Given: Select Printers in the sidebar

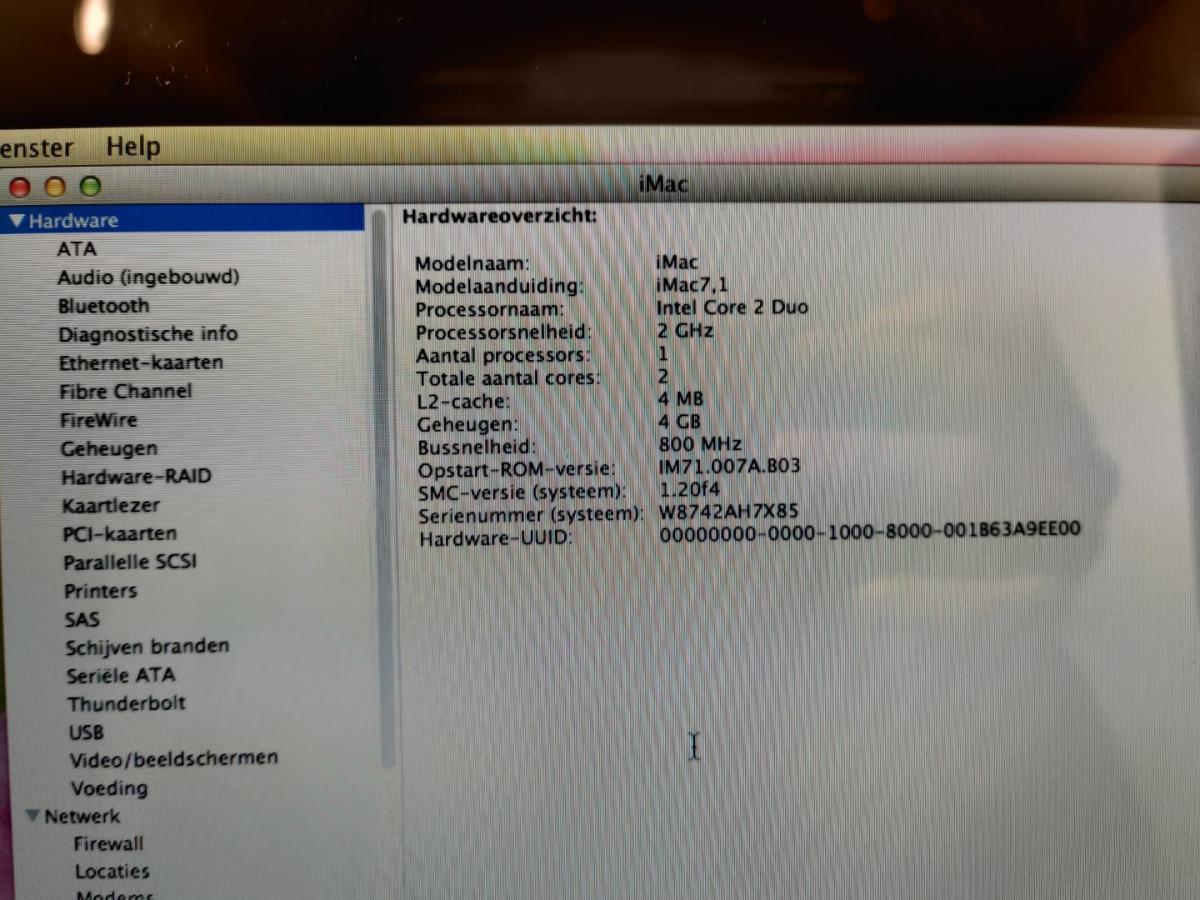Looking at the screenshot, I should pos(100,591).
